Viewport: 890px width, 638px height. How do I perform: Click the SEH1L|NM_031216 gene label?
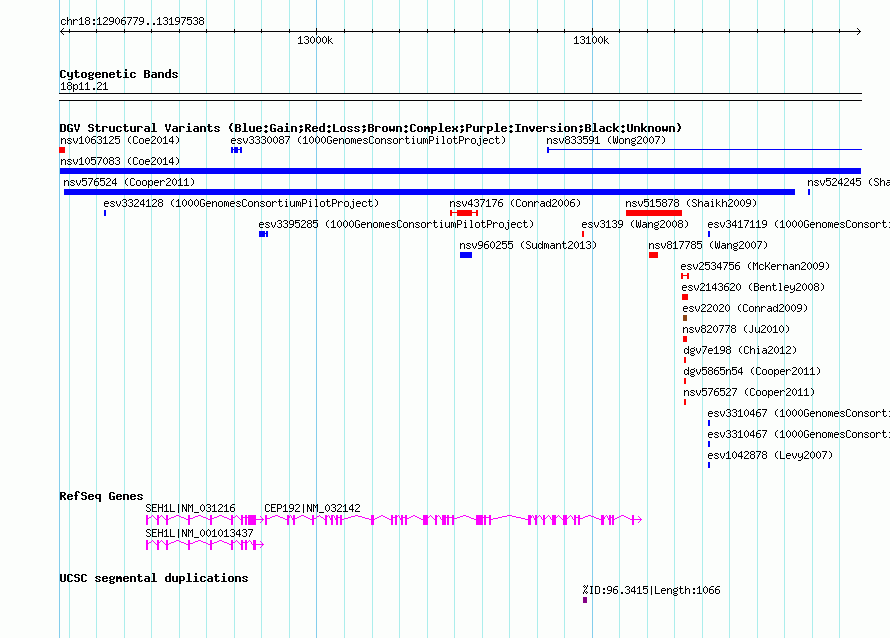[x=190, y=508]
